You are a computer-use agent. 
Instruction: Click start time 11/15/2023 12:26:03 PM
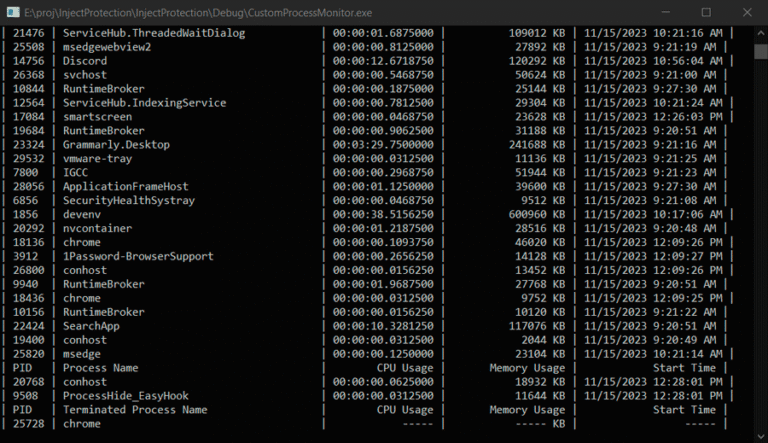coord(653,117)
